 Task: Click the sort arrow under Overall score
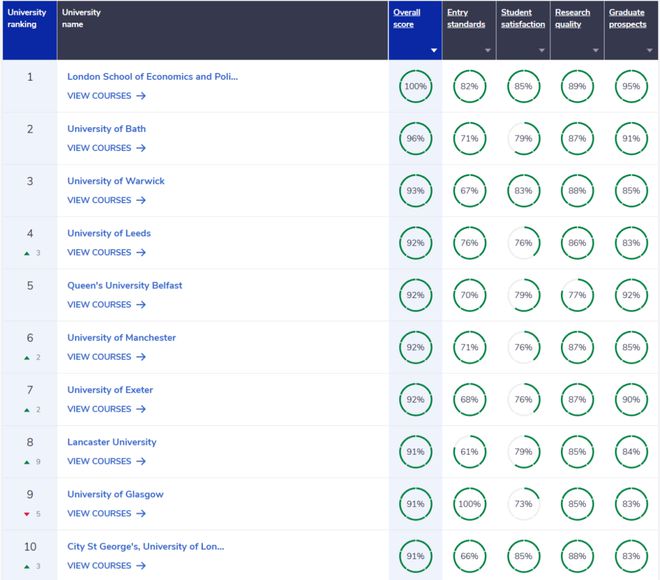[434, 51]
